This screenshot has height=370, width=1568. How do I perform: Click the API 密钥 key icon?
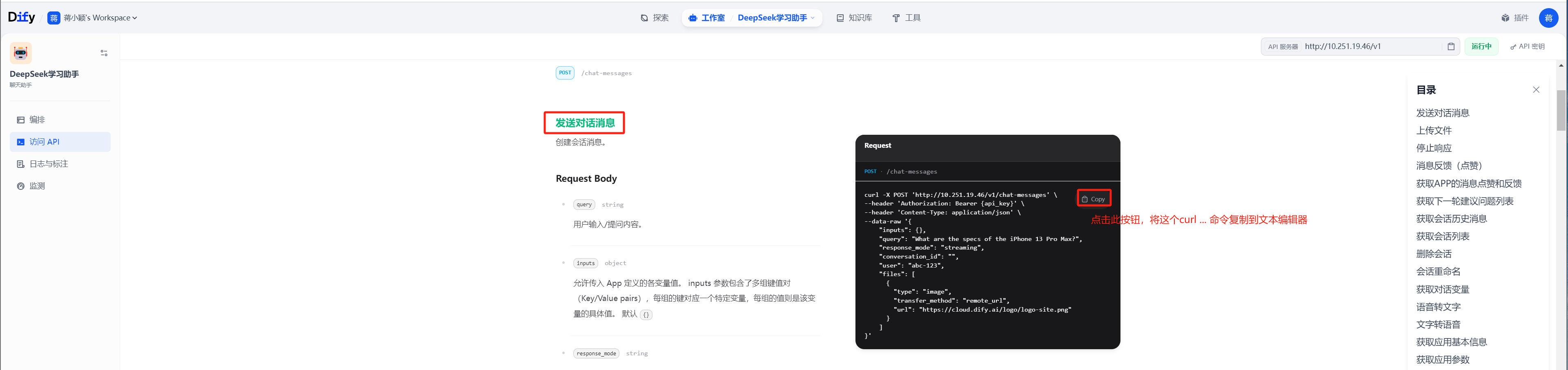click(x=1513, y=47)
